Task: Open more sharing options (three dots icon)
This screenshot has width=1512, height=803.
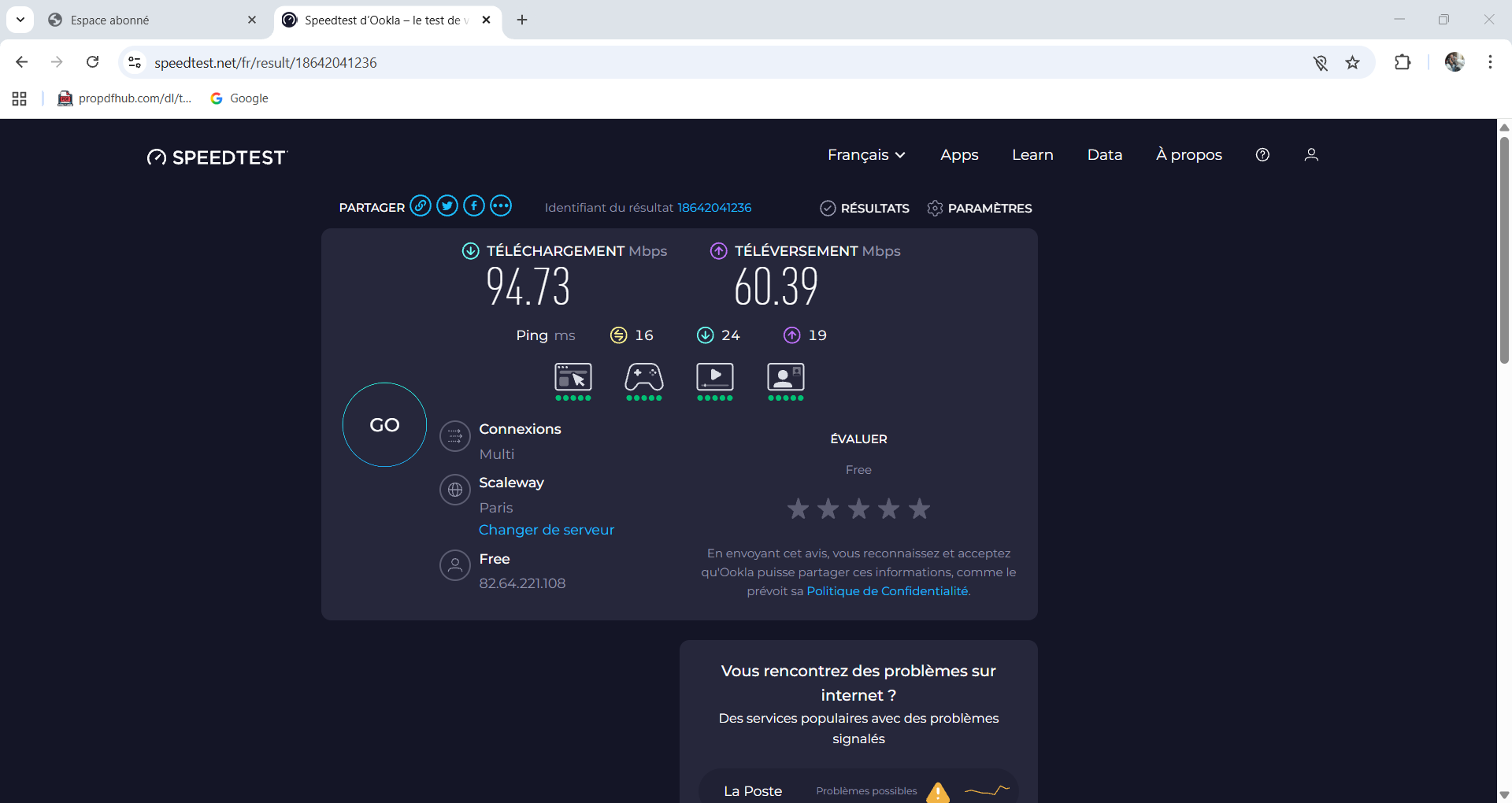Action: coord(501,206)
